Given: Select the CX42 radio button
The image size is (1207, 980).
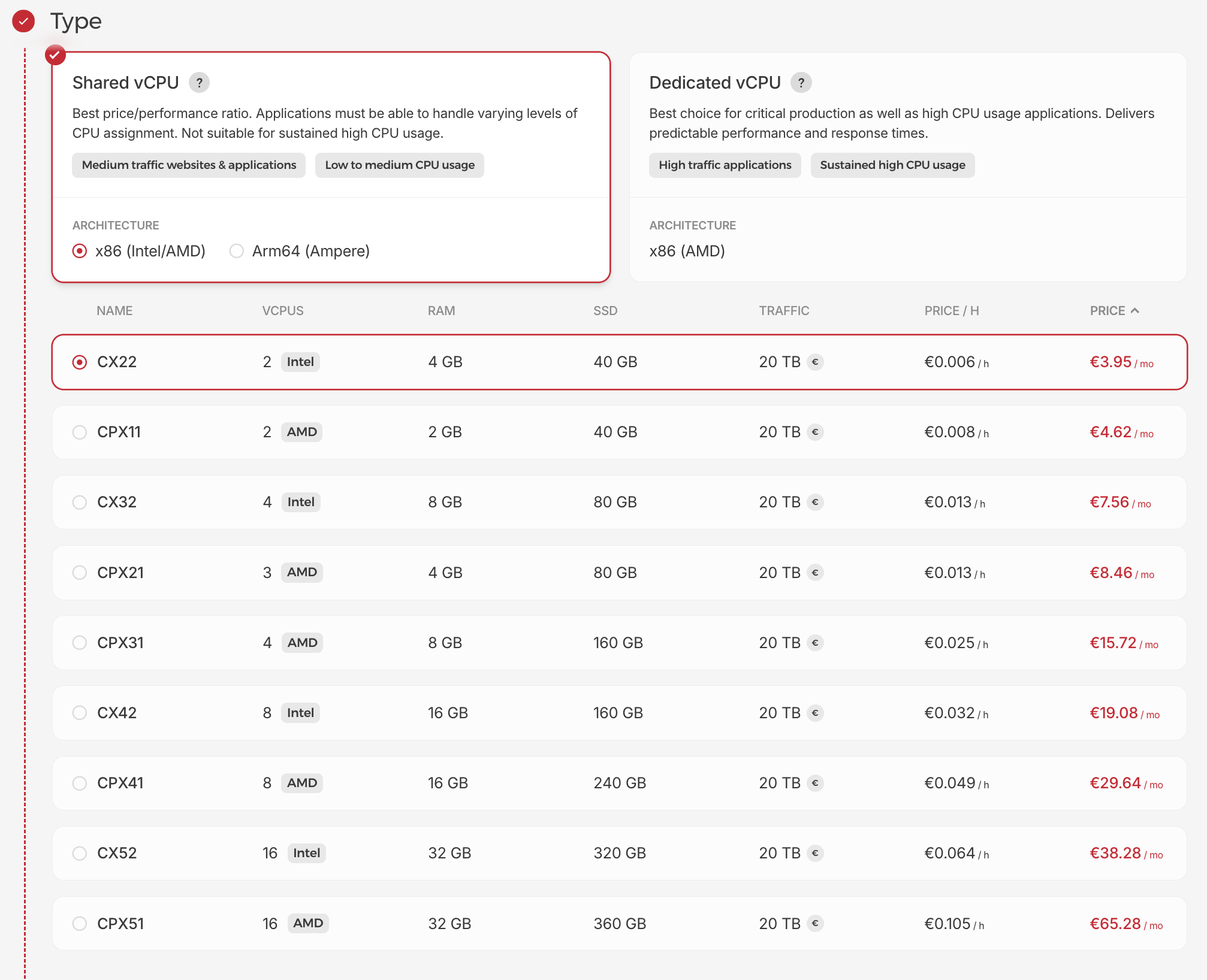Looking at the screenshot, I should point(80,713).
